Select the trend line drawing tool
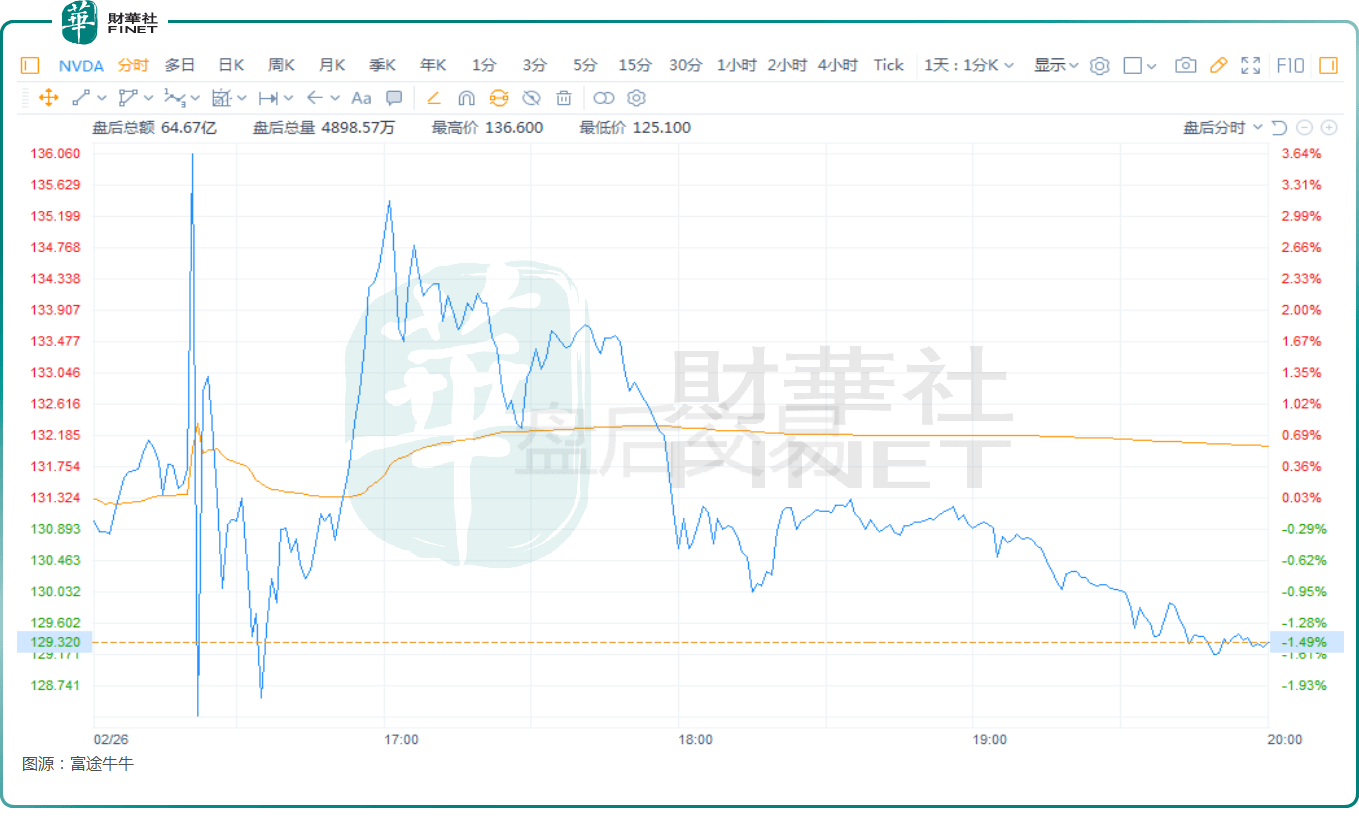The image size is (1359, 828). click(81, 98)
